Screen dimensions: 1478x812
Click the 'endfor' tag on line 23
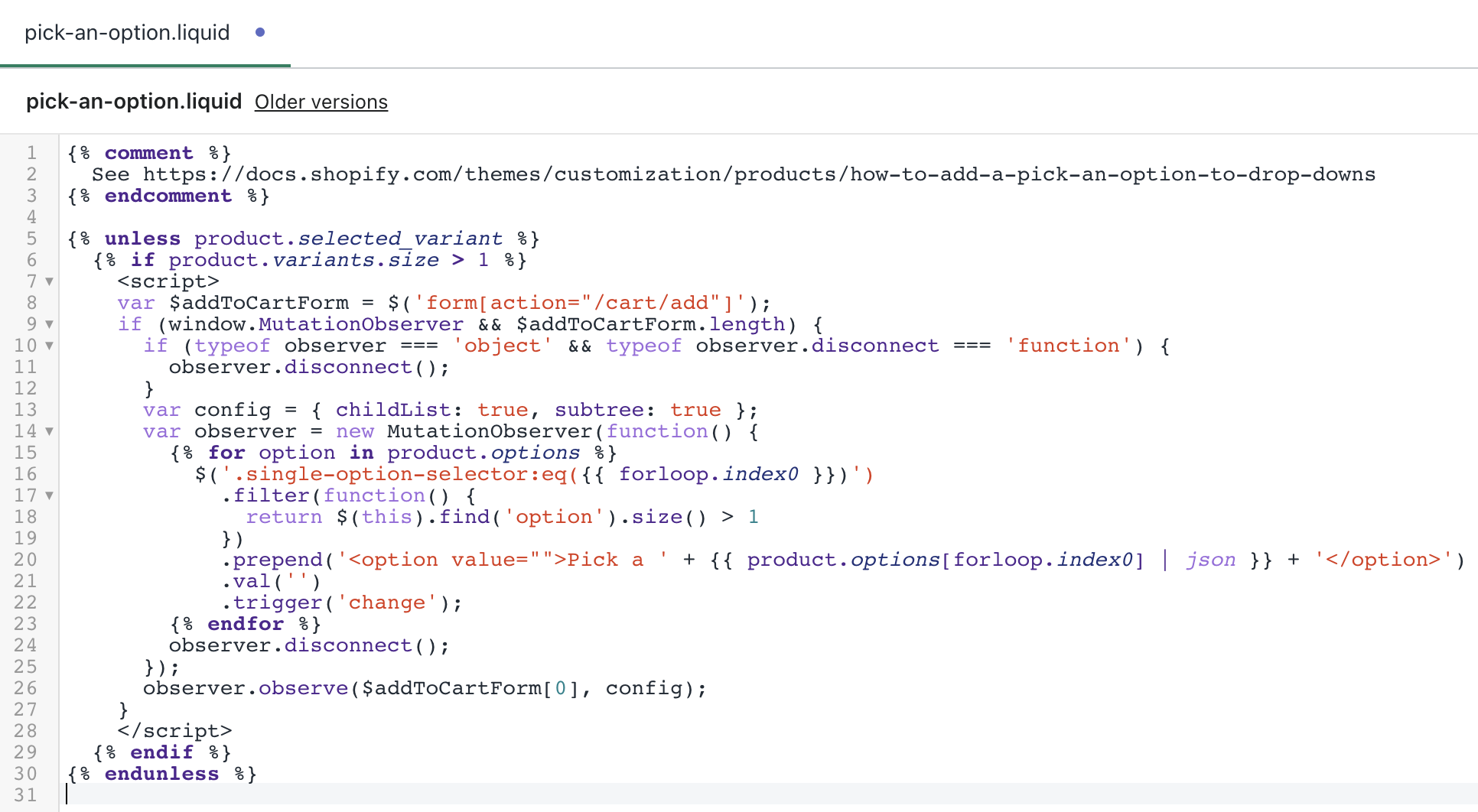(246, 624)
